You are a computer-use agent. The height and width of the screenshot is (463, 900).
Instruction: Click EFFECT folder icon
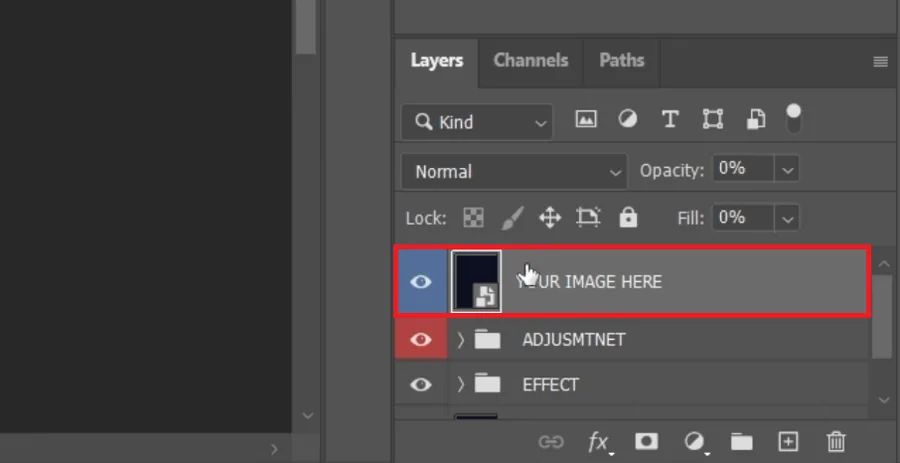[x=487, y=384]
